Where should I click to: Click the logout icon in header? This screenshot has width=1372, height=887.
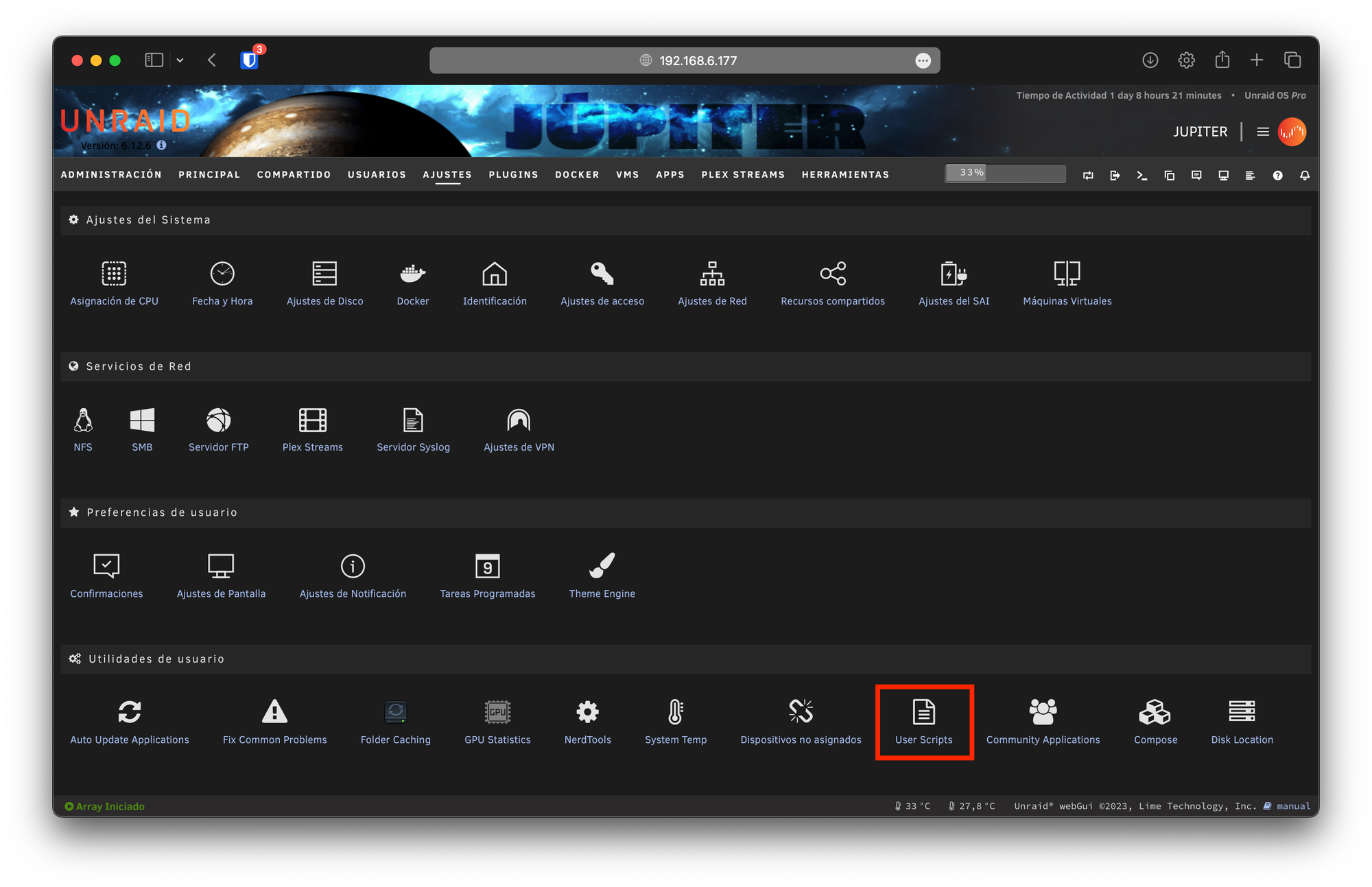[x=1115, y=176]
